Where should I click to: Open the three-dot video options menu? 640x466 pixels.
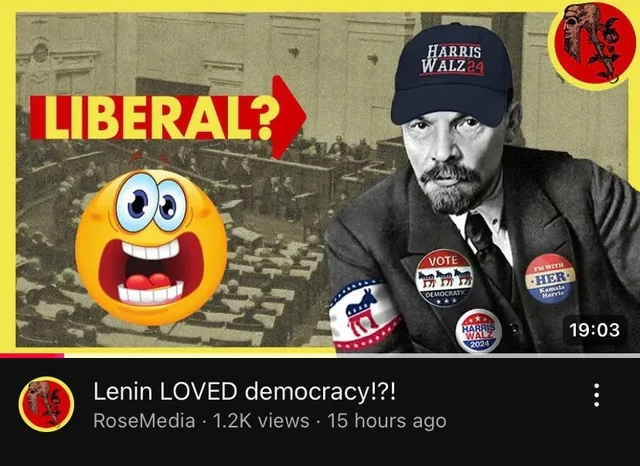click(596, 395)
